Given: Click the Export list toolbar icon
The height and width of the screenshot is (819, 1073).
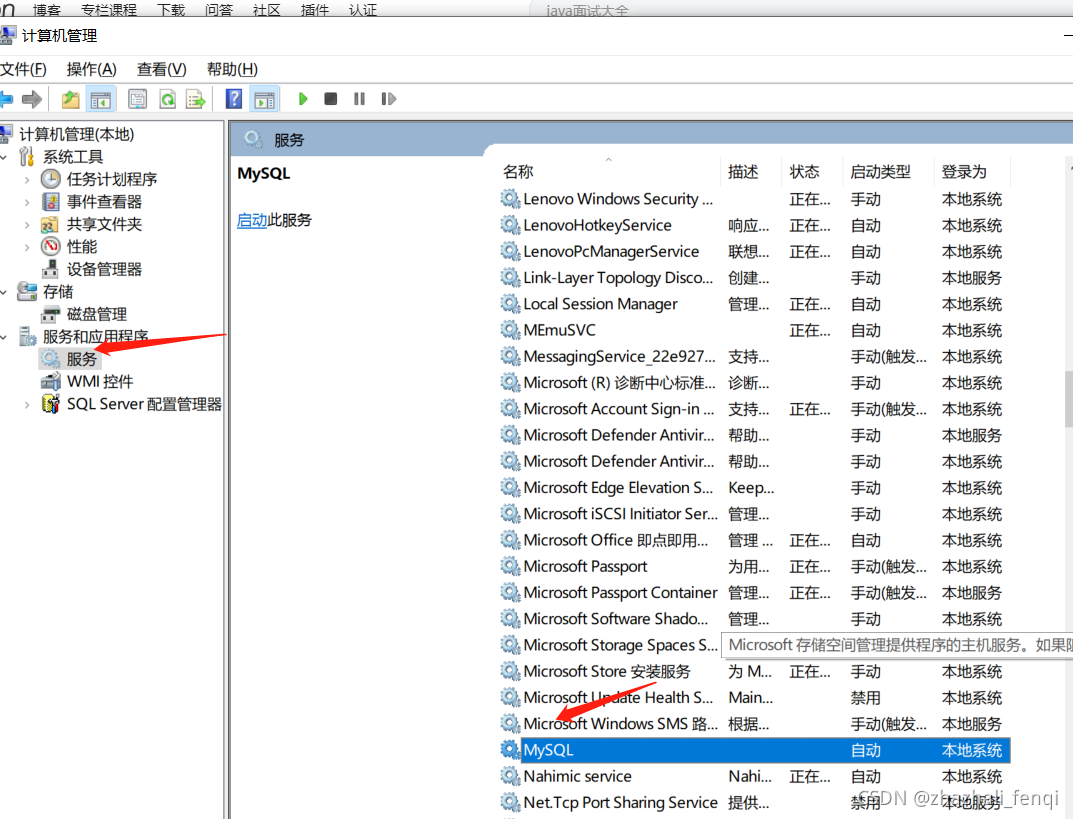Looking at the screenshot, I should [196, 99].
